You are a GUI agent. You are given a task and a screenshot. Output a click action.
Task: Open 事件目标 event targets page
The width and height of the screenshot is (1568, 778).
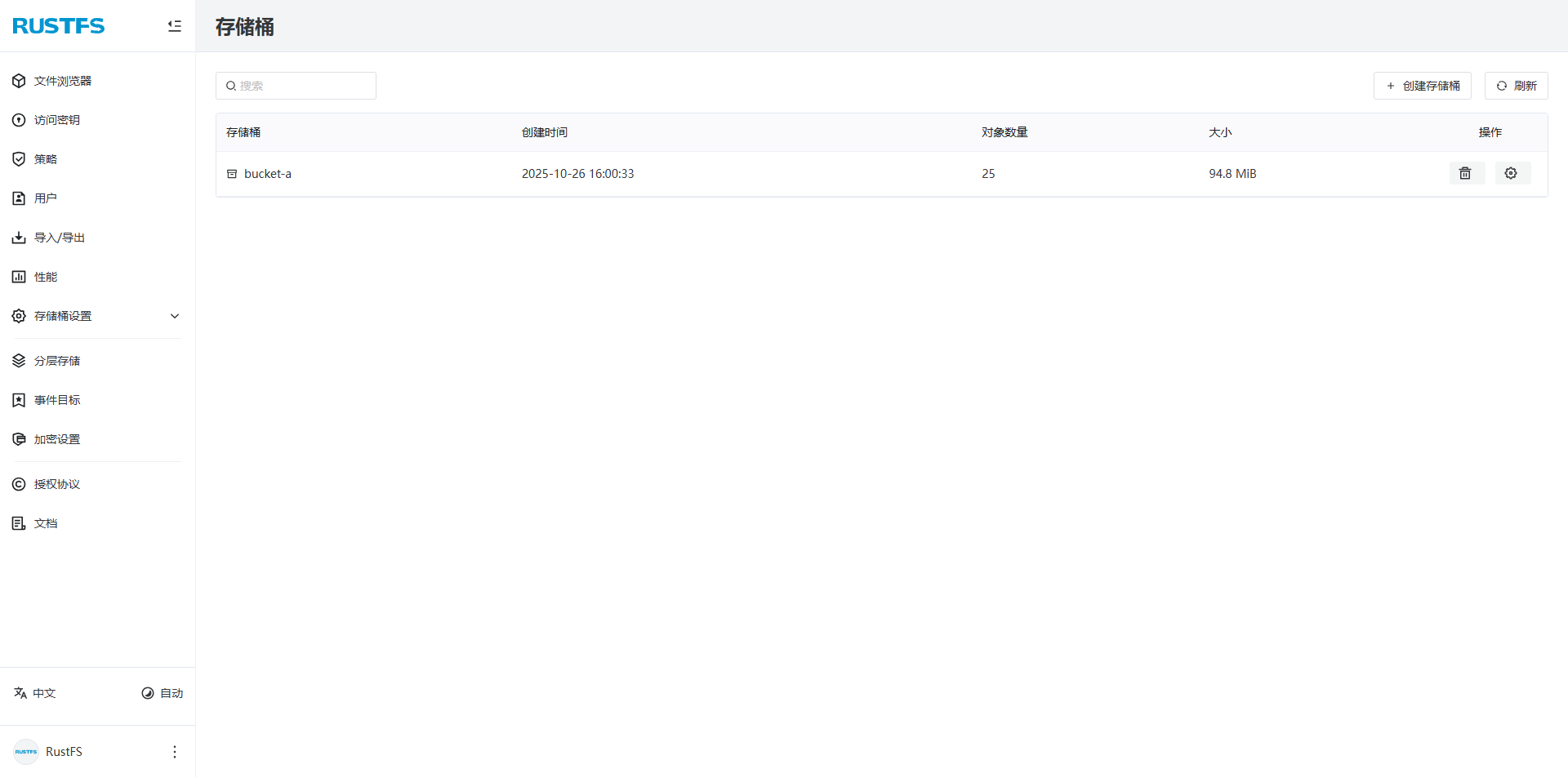click(56, 400)
